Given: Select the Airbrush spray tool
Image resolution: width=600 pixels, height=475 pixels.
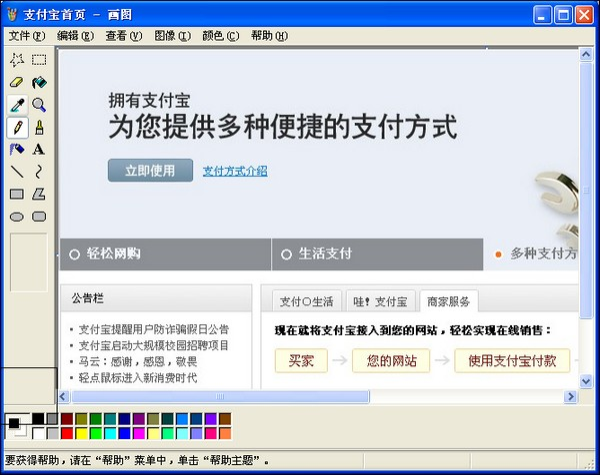Looking at the screenshot, I should 17,149.
